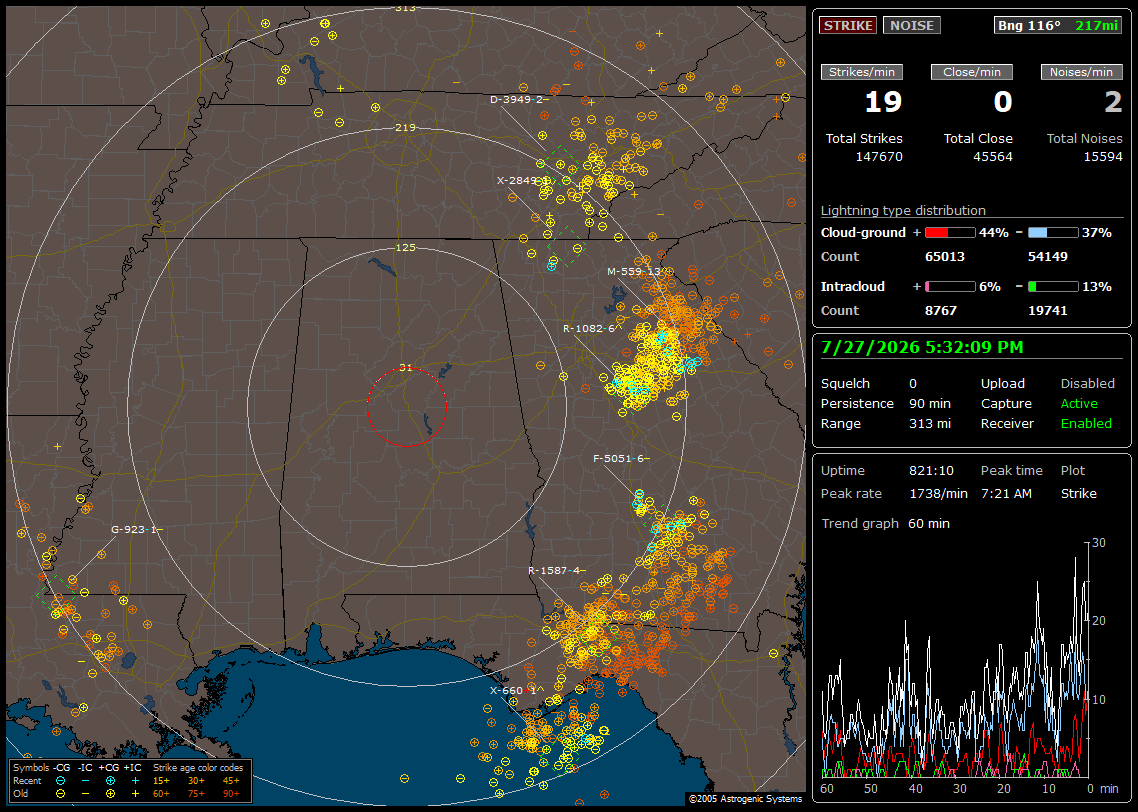Select the STRIKE mode button
Viewport: 1138px width, 812px height.
coord(848,25)
